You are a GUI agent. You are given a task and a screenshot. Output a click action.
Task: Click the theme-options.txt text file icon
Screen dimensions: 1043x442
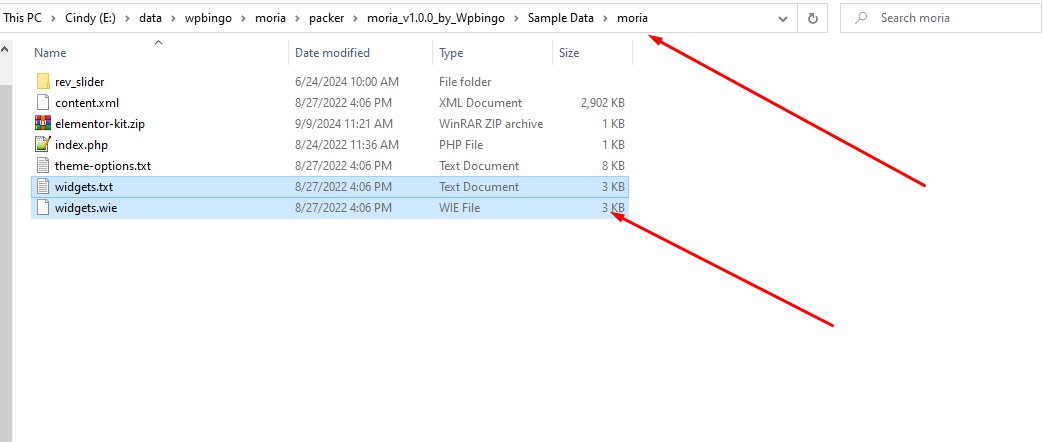[42, 165]
